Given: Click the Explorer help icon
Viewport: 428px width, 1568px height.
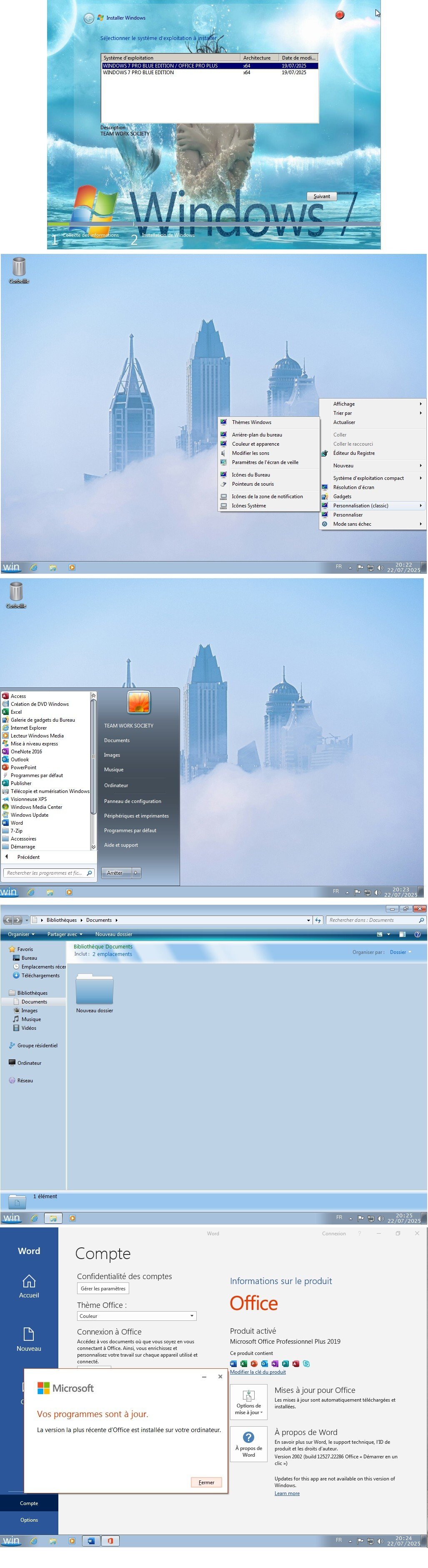Looking at the screenshot, I should click(418, 934).
